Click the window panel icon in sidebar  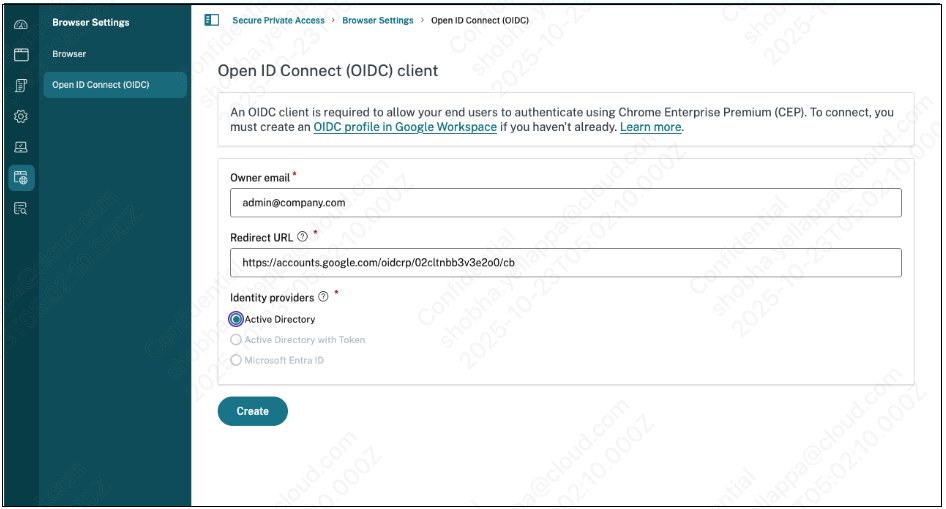point(21,55)
